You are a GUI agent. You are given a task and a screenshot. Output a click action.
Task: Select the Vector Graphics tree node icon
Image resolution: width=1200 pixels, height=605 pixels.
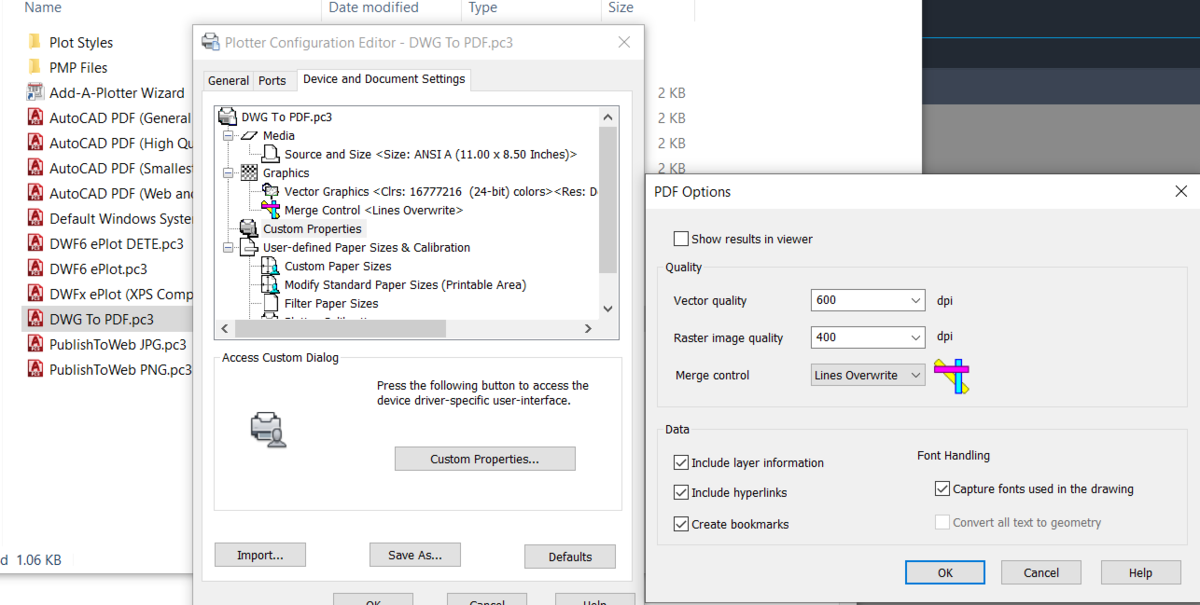270,191
